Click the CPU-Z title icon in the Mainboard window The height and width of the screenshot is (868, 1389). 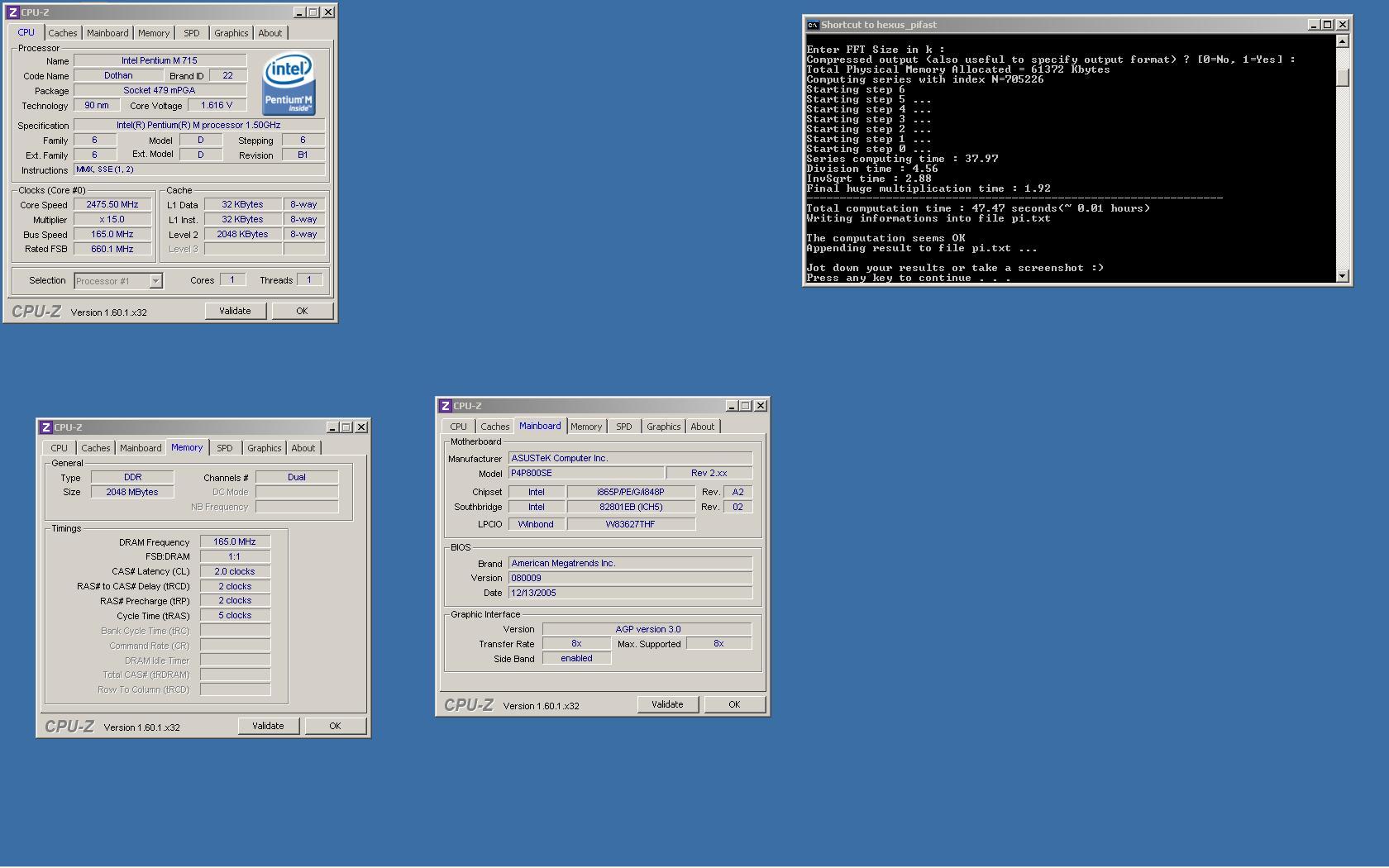click(446, 406)
